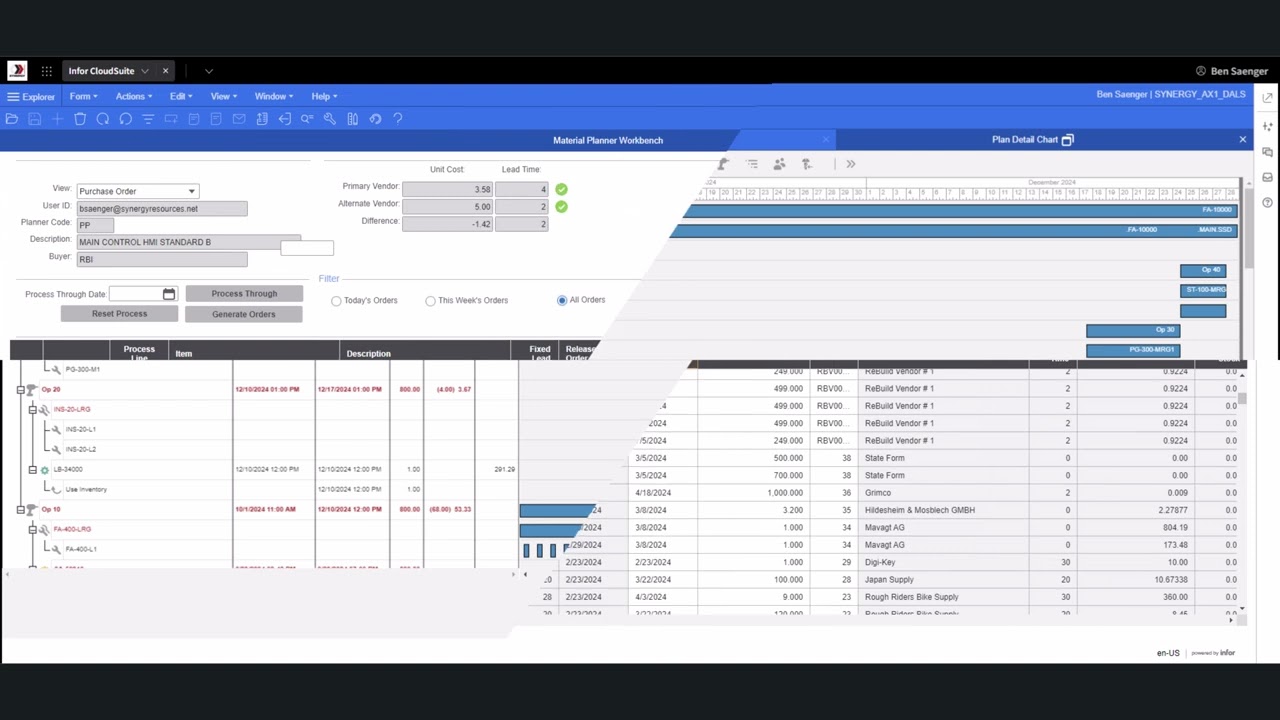This screenshot has height=720, width=1280.
Task: Open the Form menu
Action: (x=83, y=96)
